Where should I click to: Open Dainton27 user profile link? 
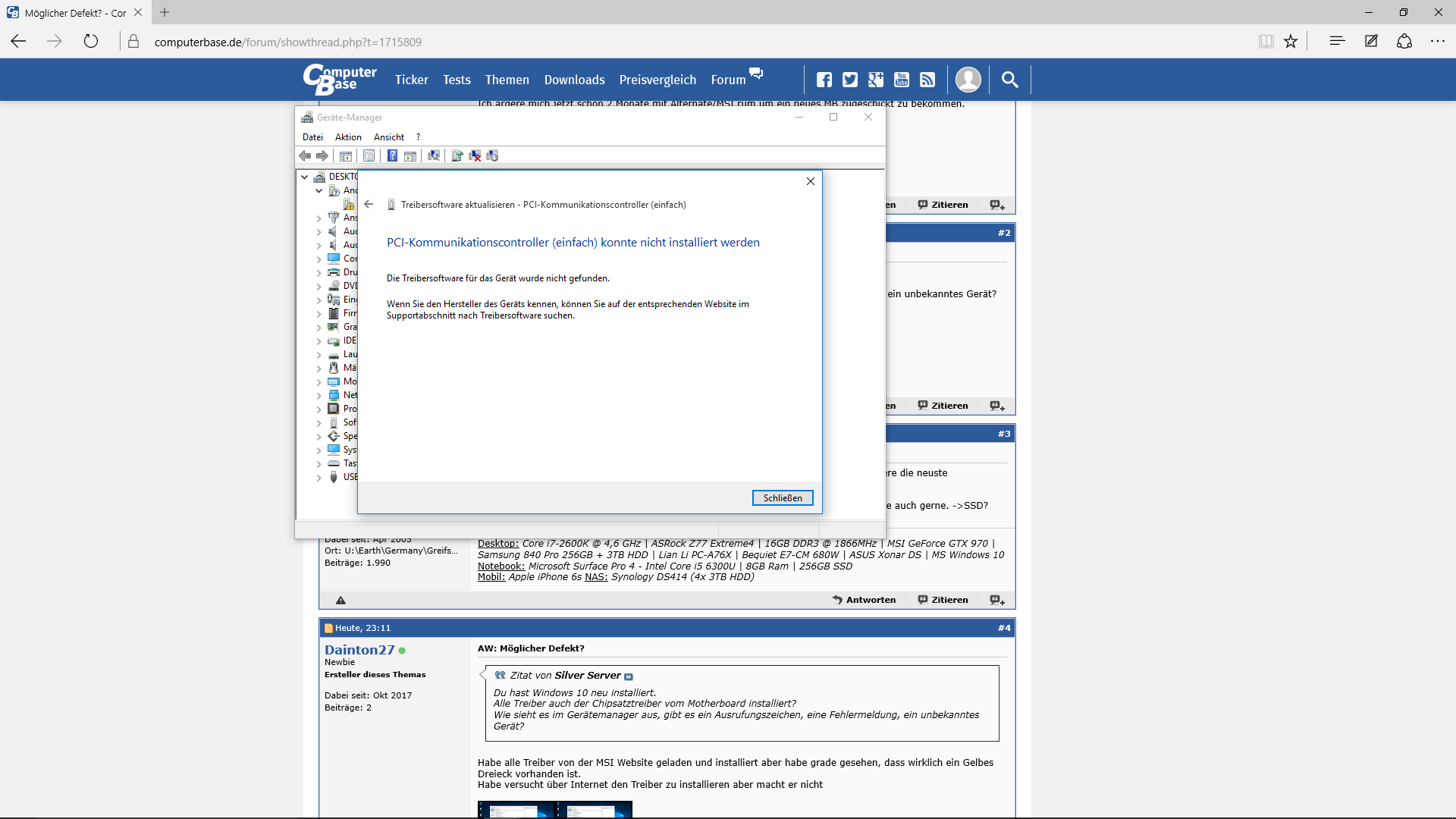tap(359, 650)
